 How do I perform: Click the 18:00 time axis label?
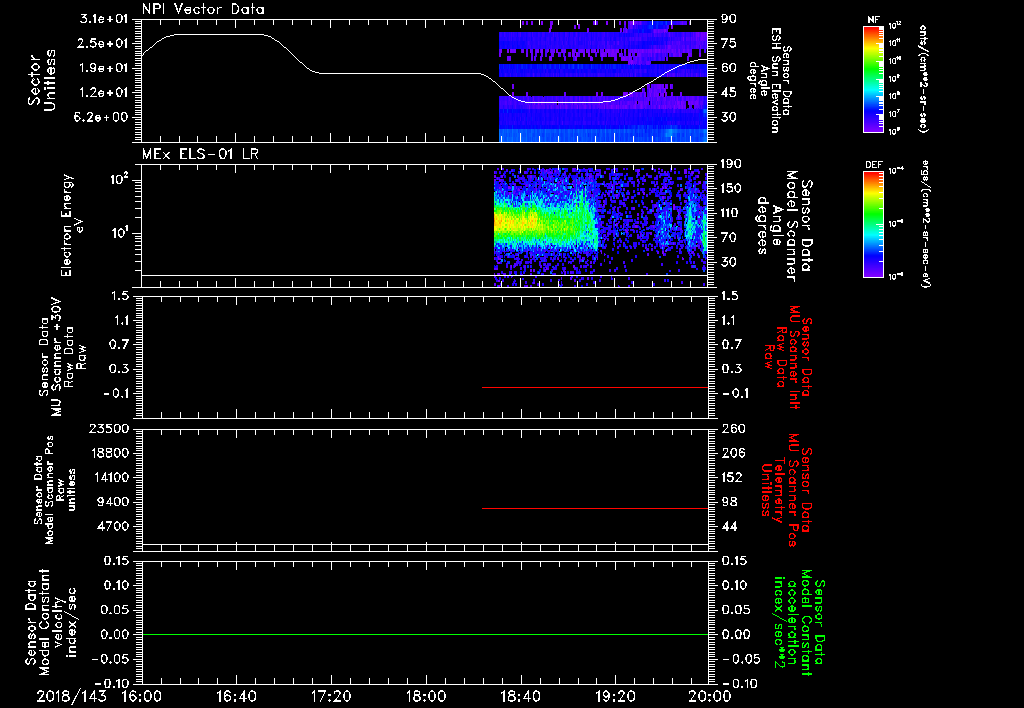pyautogui.click(x=426, y=696)
